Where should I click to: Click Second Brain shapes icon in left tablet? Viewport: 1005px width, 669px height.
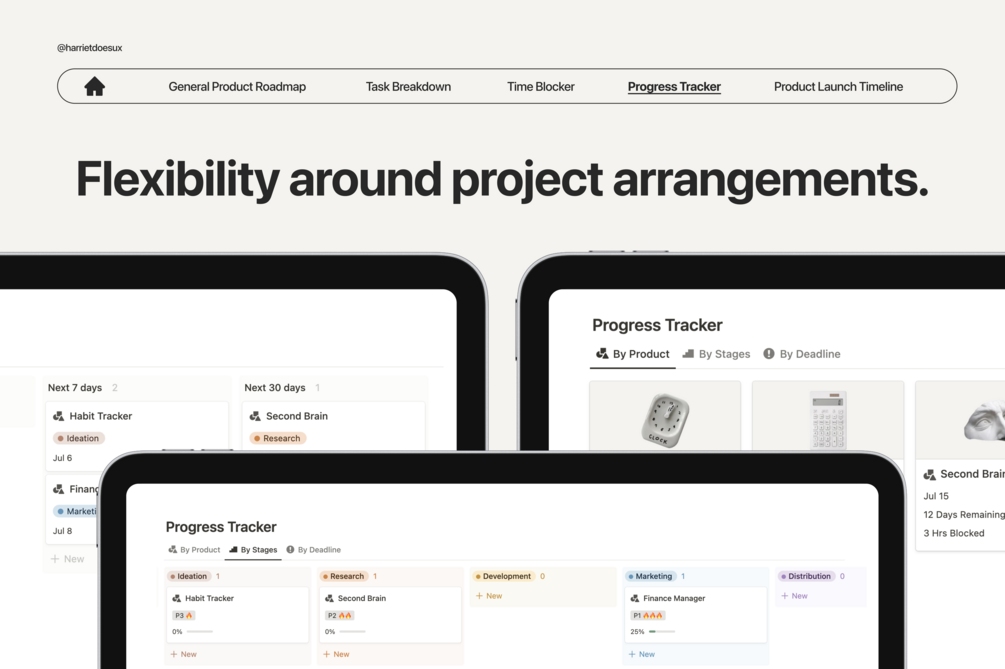click(x=255, y=416)
